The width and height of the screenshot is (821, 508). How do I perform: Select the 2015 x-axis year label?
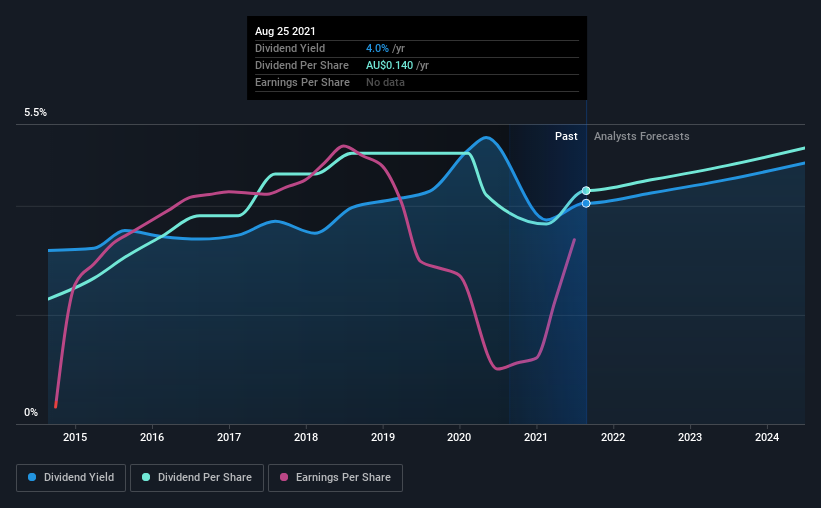(75, 437)
